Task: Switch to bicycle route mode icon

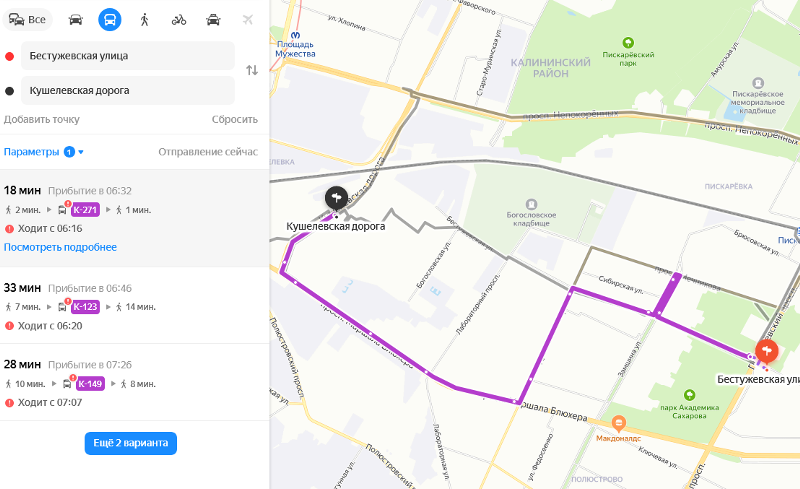Action: pos(179,20)
